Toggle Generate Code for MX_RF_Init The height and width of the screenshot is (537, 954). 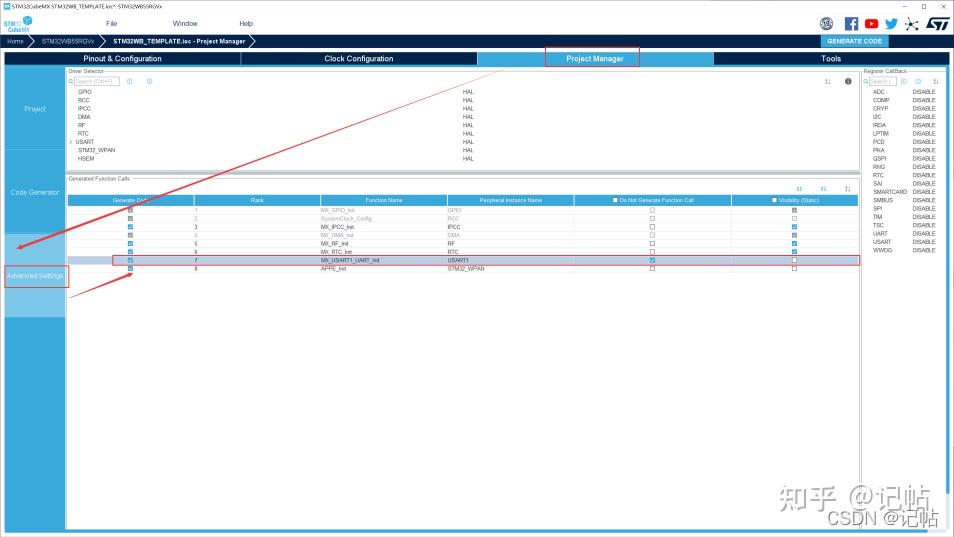130,243
